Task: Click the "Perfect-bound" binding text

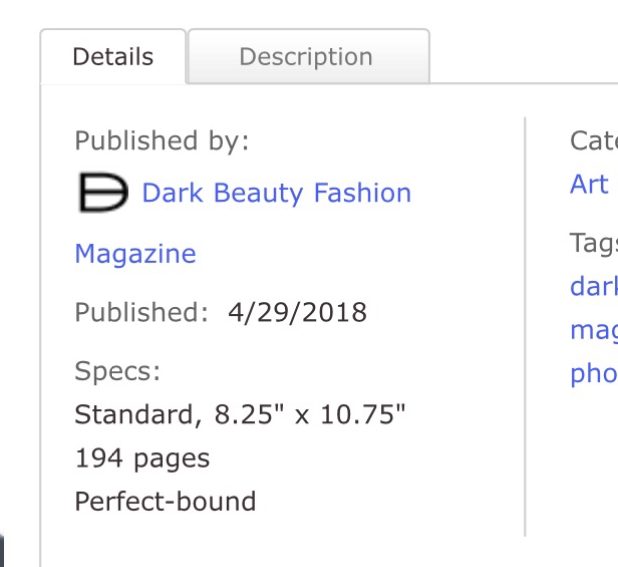Action: tap(165, 501)
